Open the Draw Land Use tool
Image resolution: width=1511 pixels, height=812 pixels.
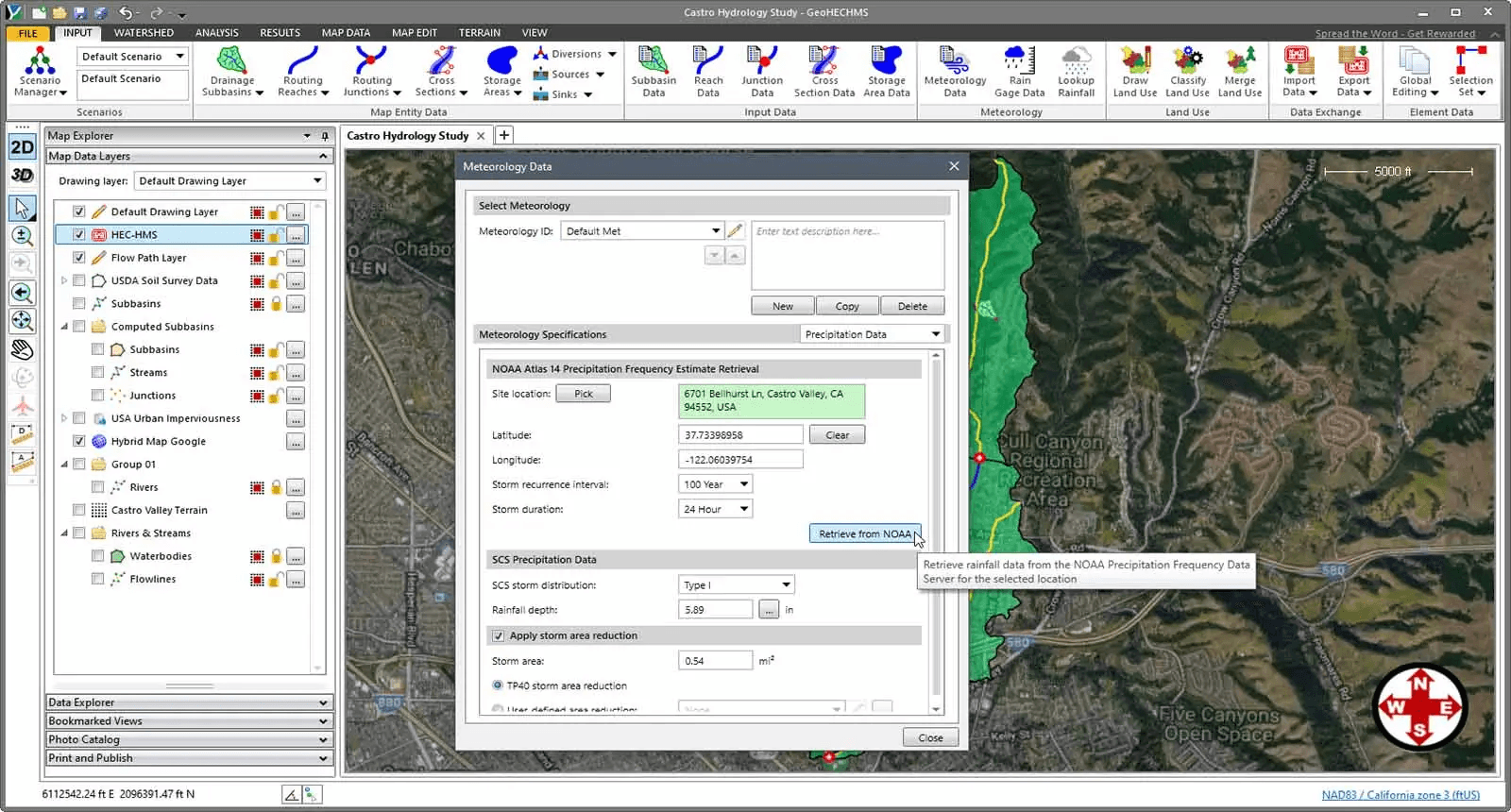(x=1134, y=72)
